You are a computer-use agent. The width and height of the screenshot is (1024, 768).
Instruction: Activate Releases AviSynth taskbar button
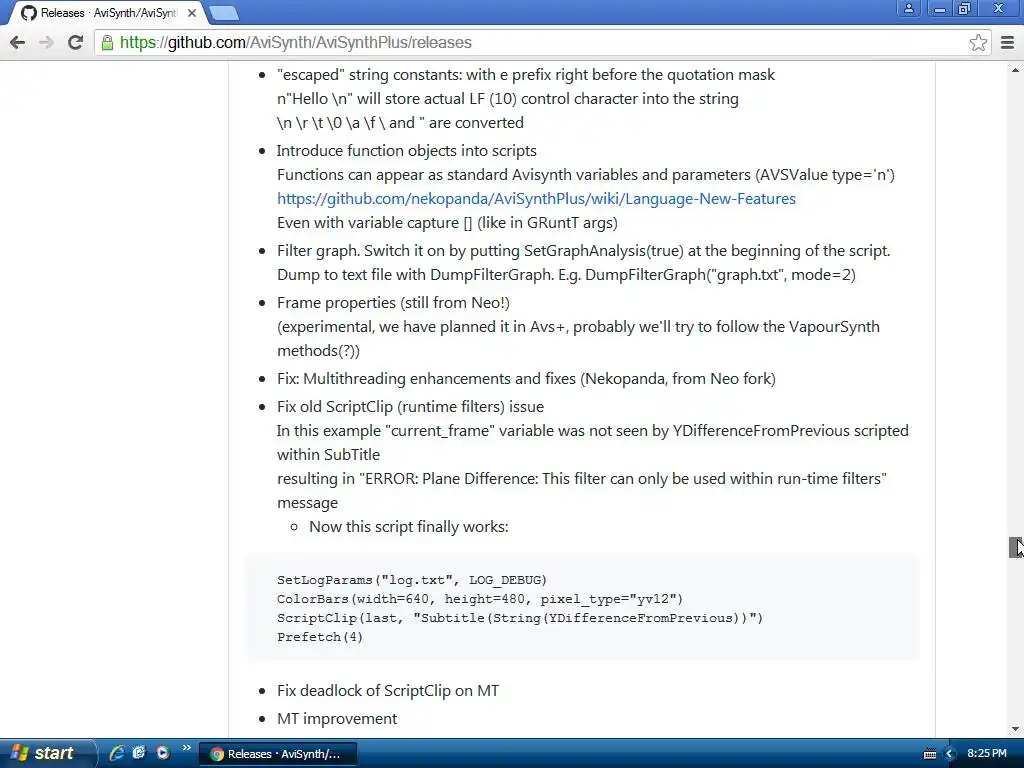click(x=278, y=754)
